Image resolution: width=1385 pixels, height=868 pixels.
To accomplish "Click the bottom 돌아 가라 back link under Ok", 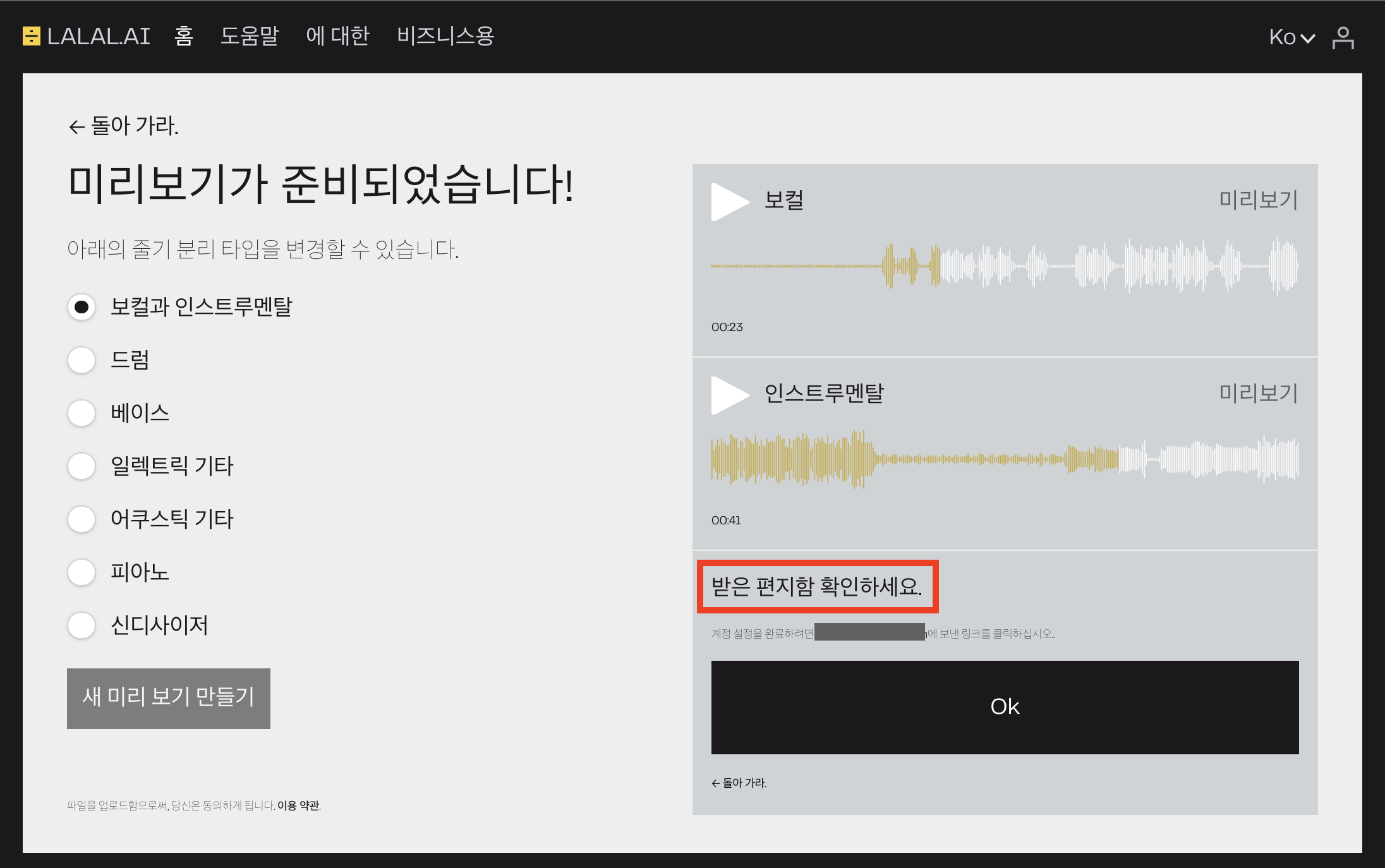I will pyautogui.click(x=739, y=783).
